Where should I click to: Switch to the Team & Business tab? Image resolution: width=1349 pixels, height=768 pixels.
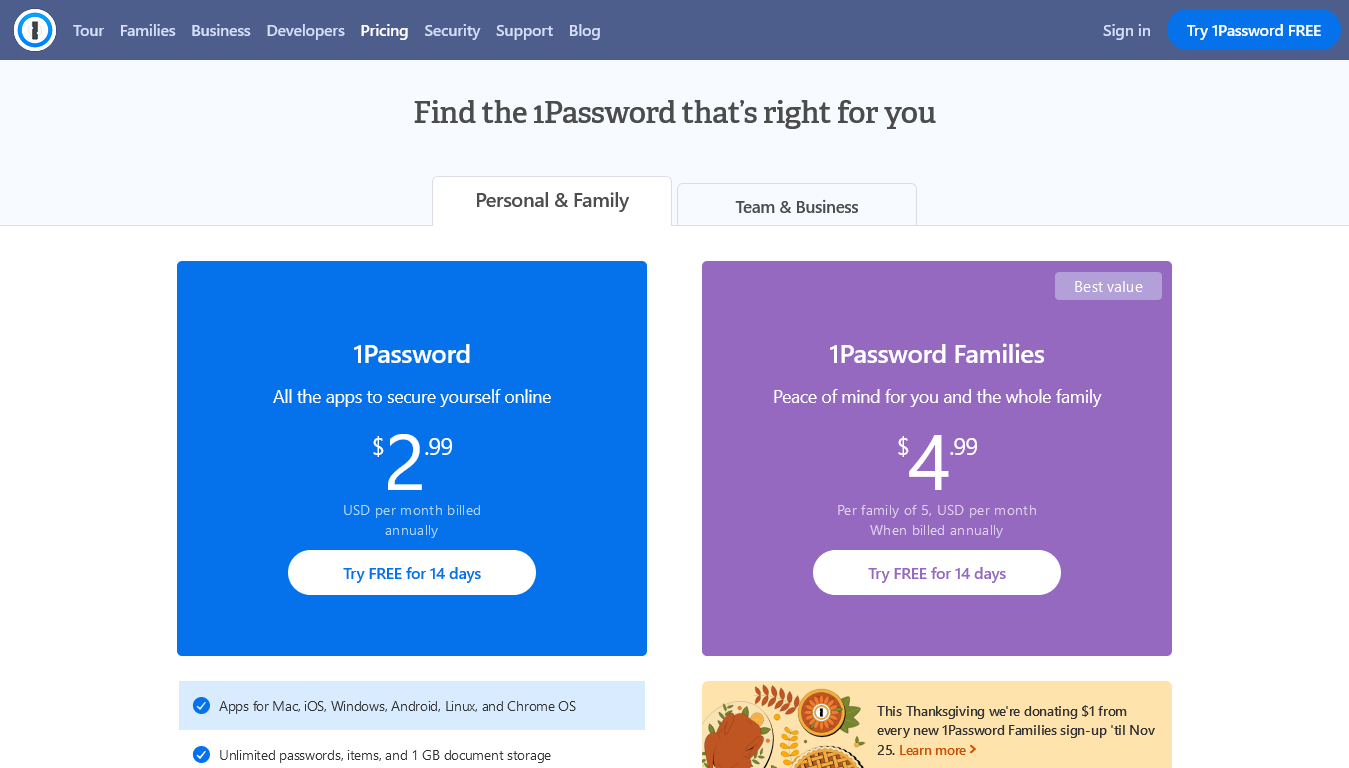pos(796,206)
